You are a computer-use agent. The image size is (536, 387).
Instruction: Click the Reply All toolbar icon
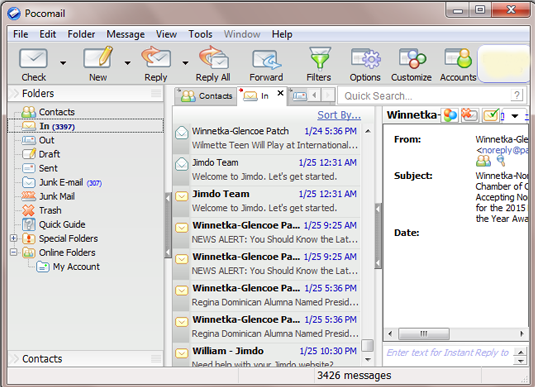pyautogui.click(x=213, y=57)
